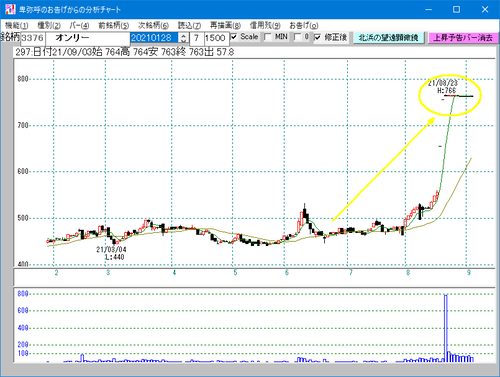
Task: Uncheck the Scale checkbox
Action: (234, 37)
